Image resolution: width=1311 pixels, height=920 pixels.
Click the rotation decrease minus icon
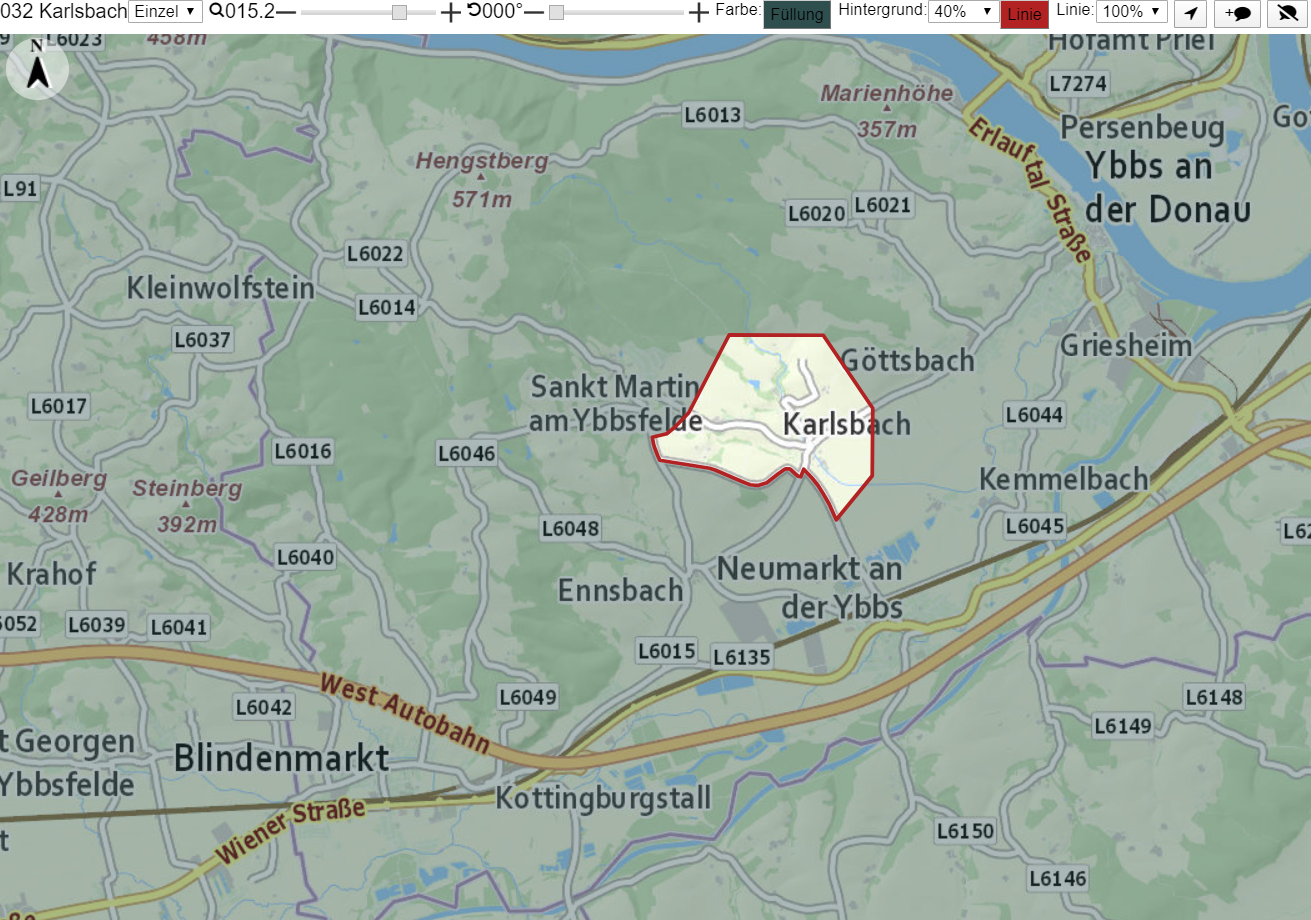[x=534, y=12]
